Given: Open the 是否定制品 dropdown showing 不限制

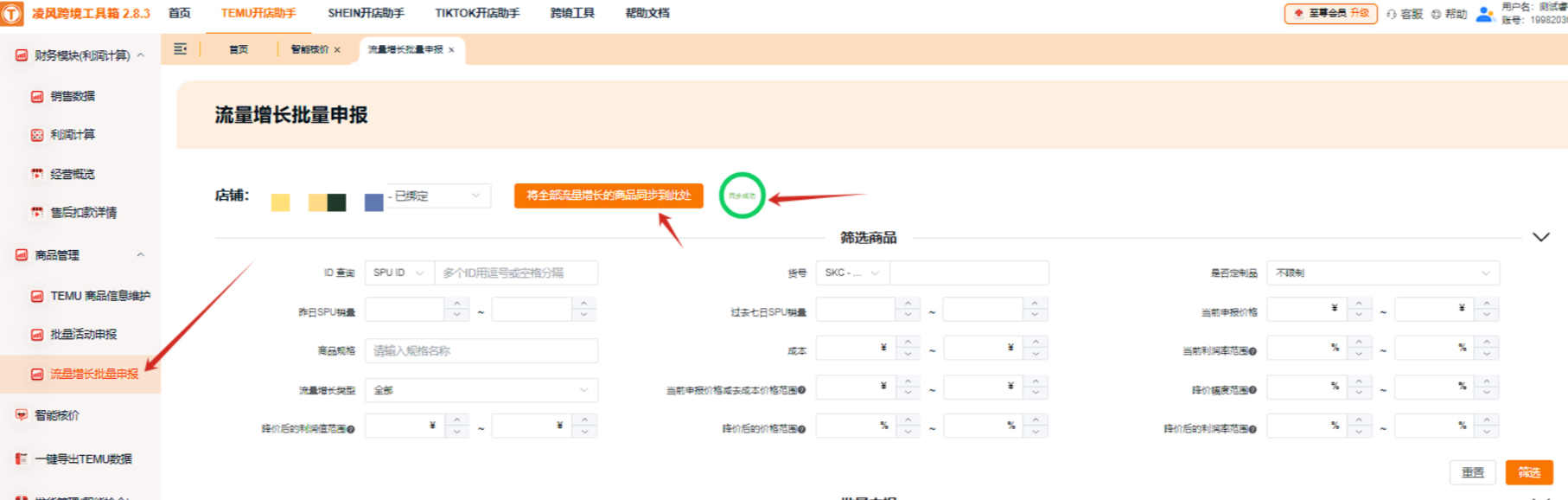Looking at the screenshot, I should (x=1383, y=272).
